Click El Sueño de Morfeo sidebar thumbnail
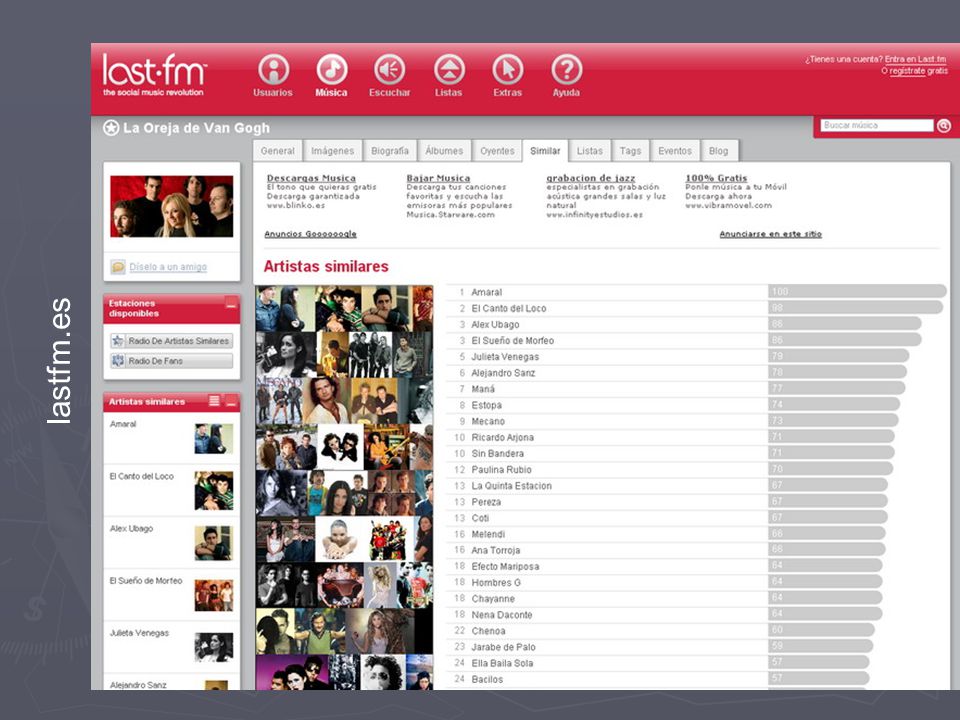 coord(214,595)
